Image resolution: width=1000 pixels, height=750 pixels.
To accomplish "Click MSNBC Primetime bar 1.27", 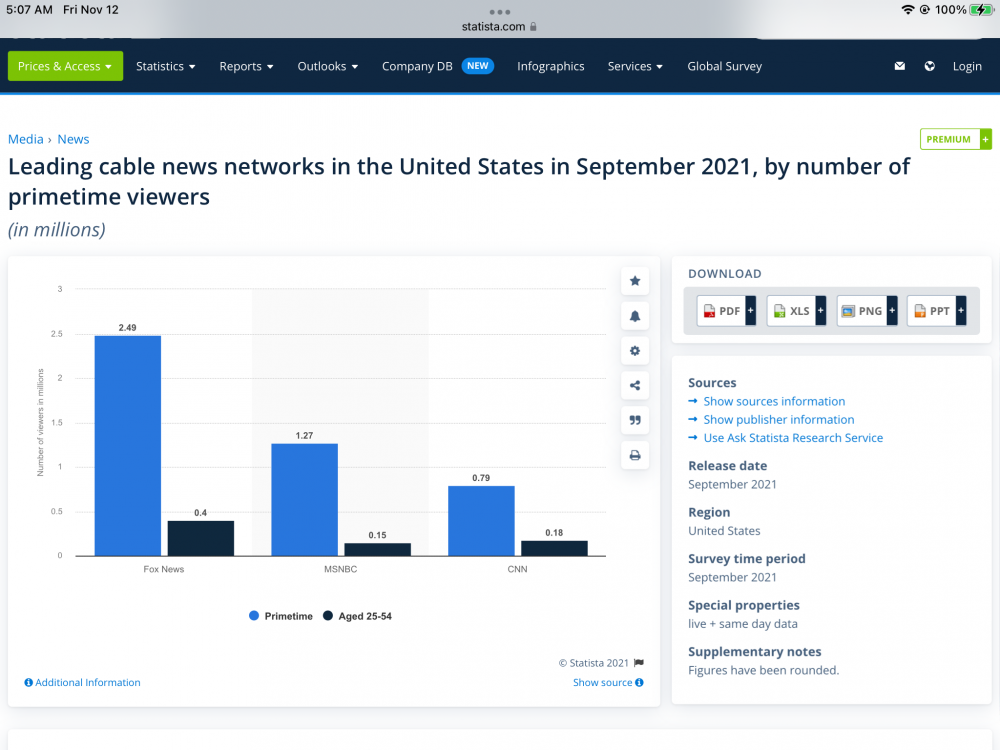I will pos(304,499).
